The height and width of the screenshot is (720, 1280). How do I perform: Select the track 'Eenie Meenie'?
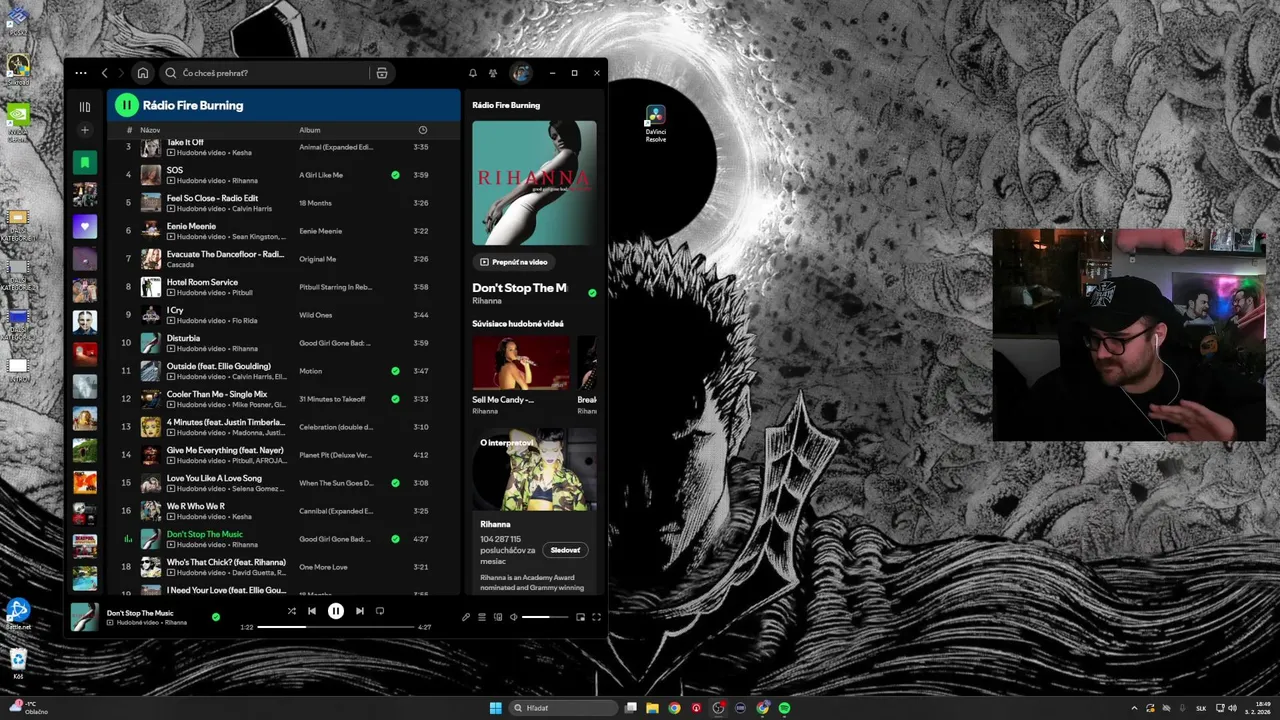point(191,226)
